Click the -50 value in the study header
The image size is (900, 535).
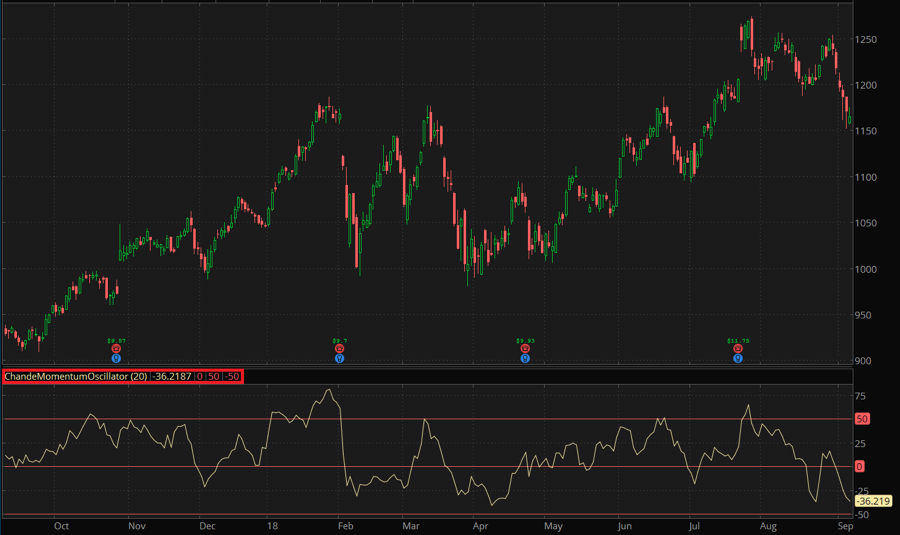231,376
